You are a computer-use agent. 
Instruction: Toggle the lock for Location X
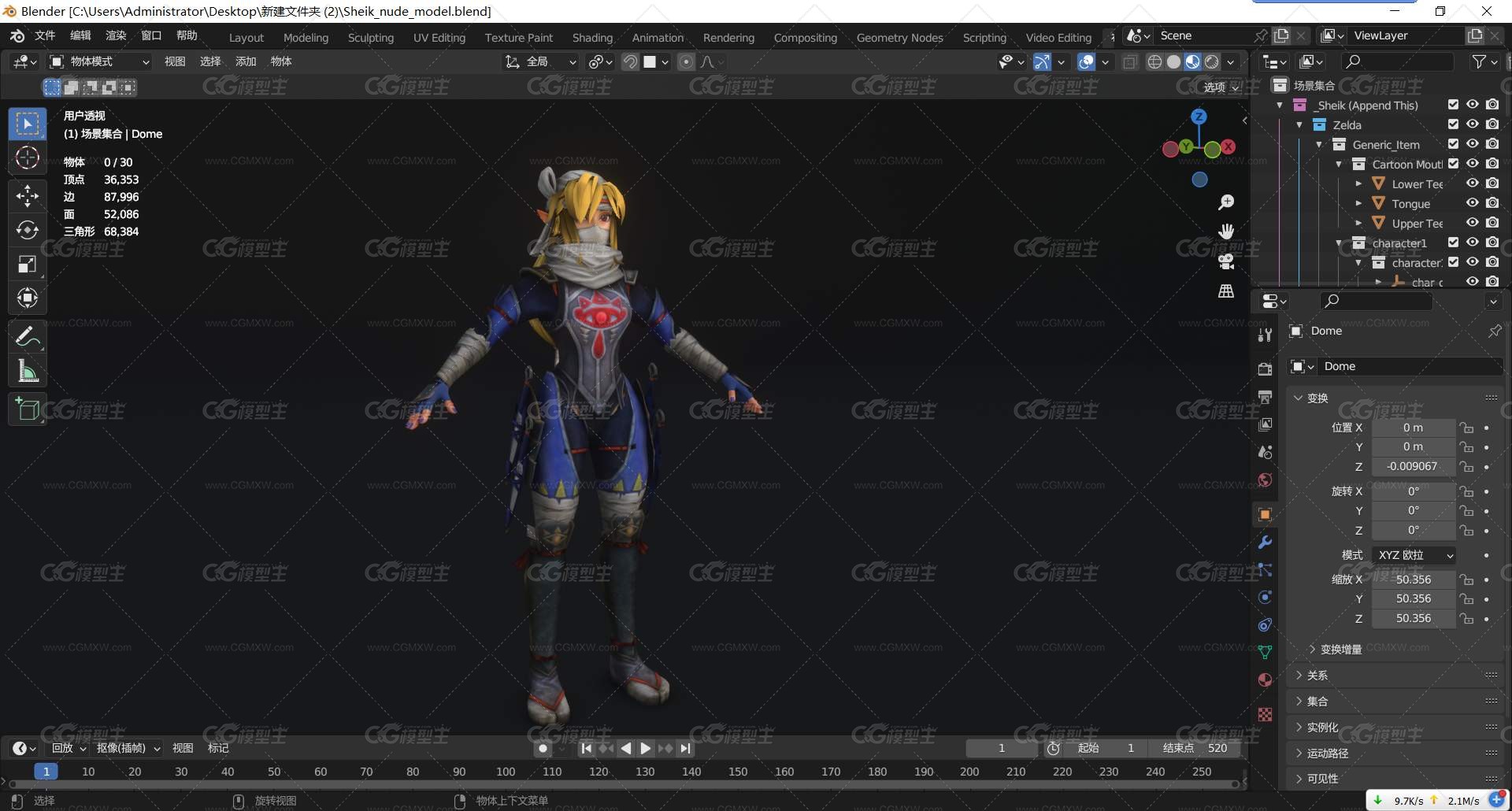(1466, 428)
